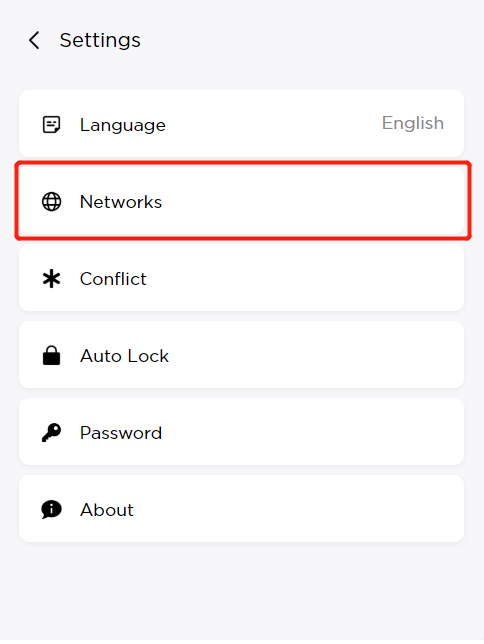Open the Language settings label

pyautogui.click(x=123, y=125)
